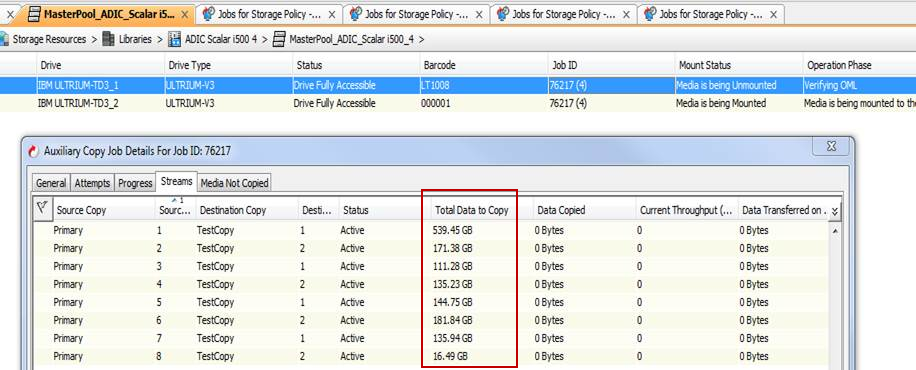Click the MasterPool_ADIC_Scalar i500_4 breadcrumb icon

[x=280, y=39]
